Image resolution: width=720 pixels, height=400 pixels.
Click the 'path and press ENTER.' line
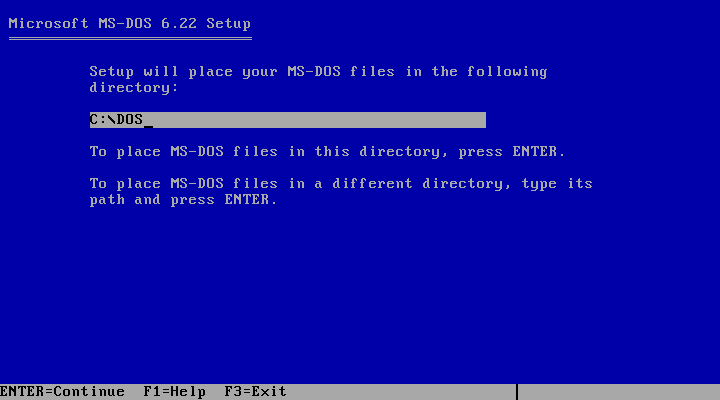click(x=183, y=200)
